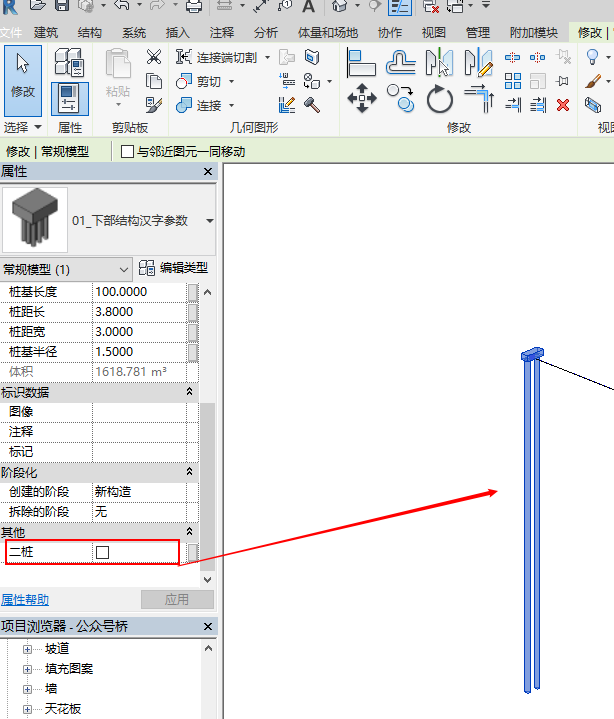
Task: Toggle the Properties palette icon
Action: click(70, 99)
